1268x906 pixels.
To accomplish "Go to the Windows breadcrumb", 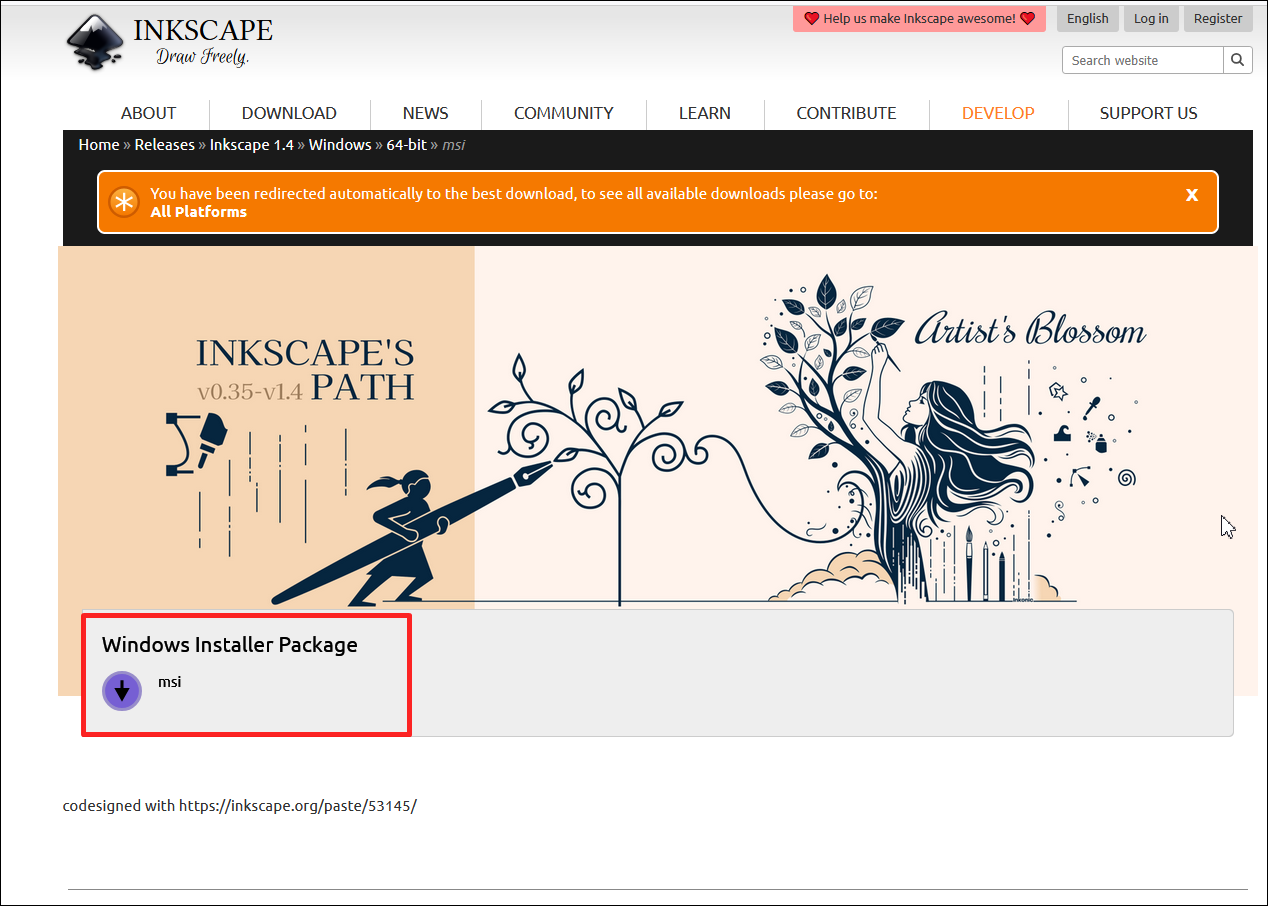I will click(340, 145).
